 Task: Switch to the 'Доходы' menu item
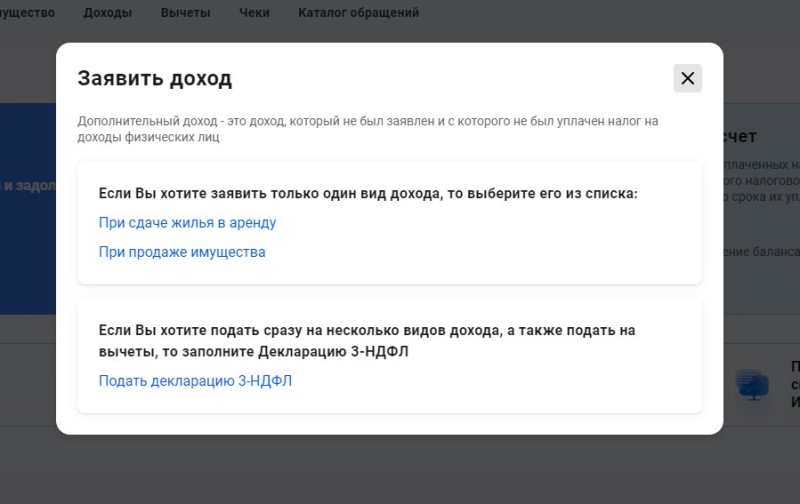[x=108, y=13]
